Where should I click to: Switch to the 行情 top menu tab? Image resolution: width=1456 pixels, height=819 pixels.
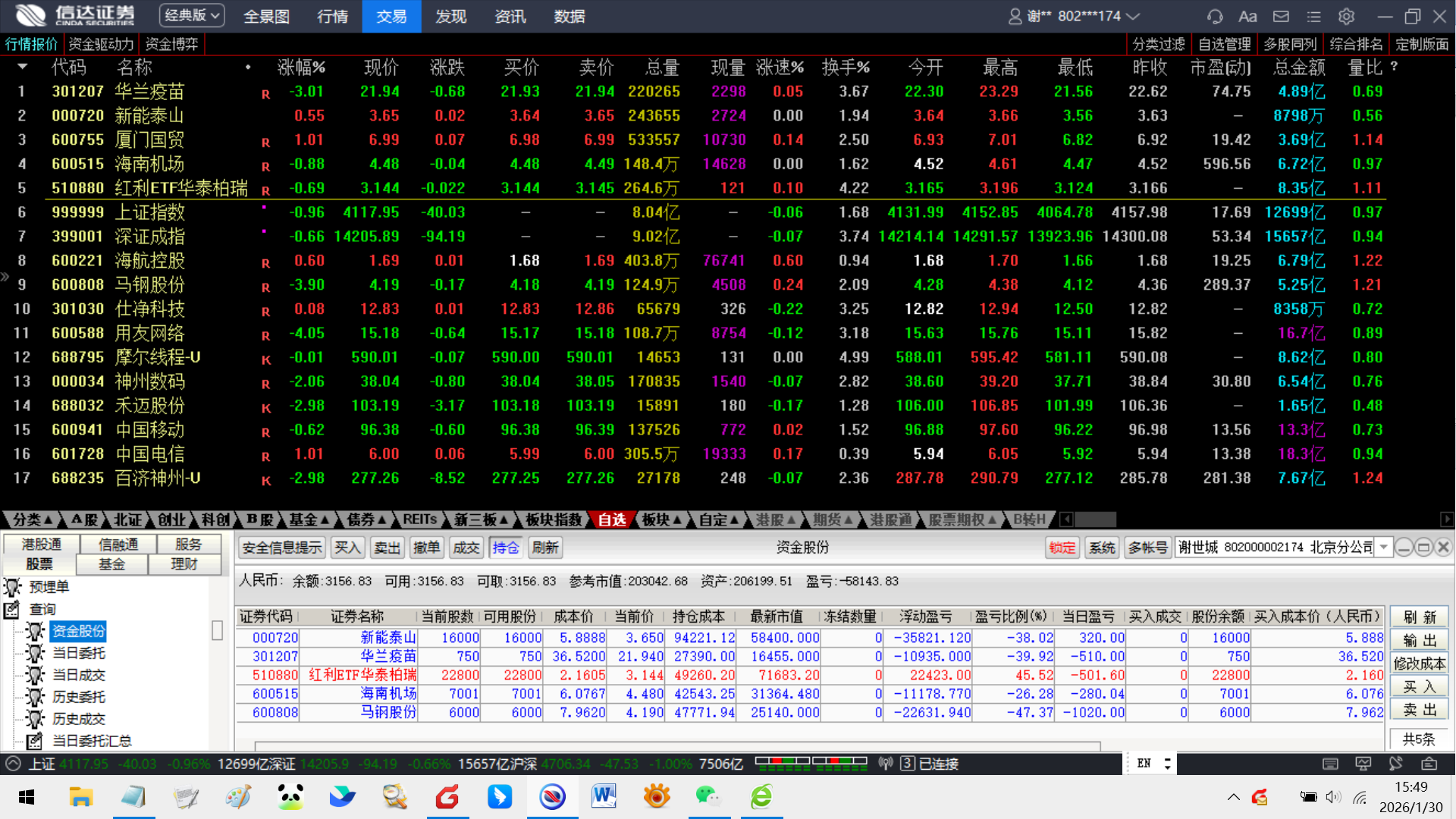[332, 16]
